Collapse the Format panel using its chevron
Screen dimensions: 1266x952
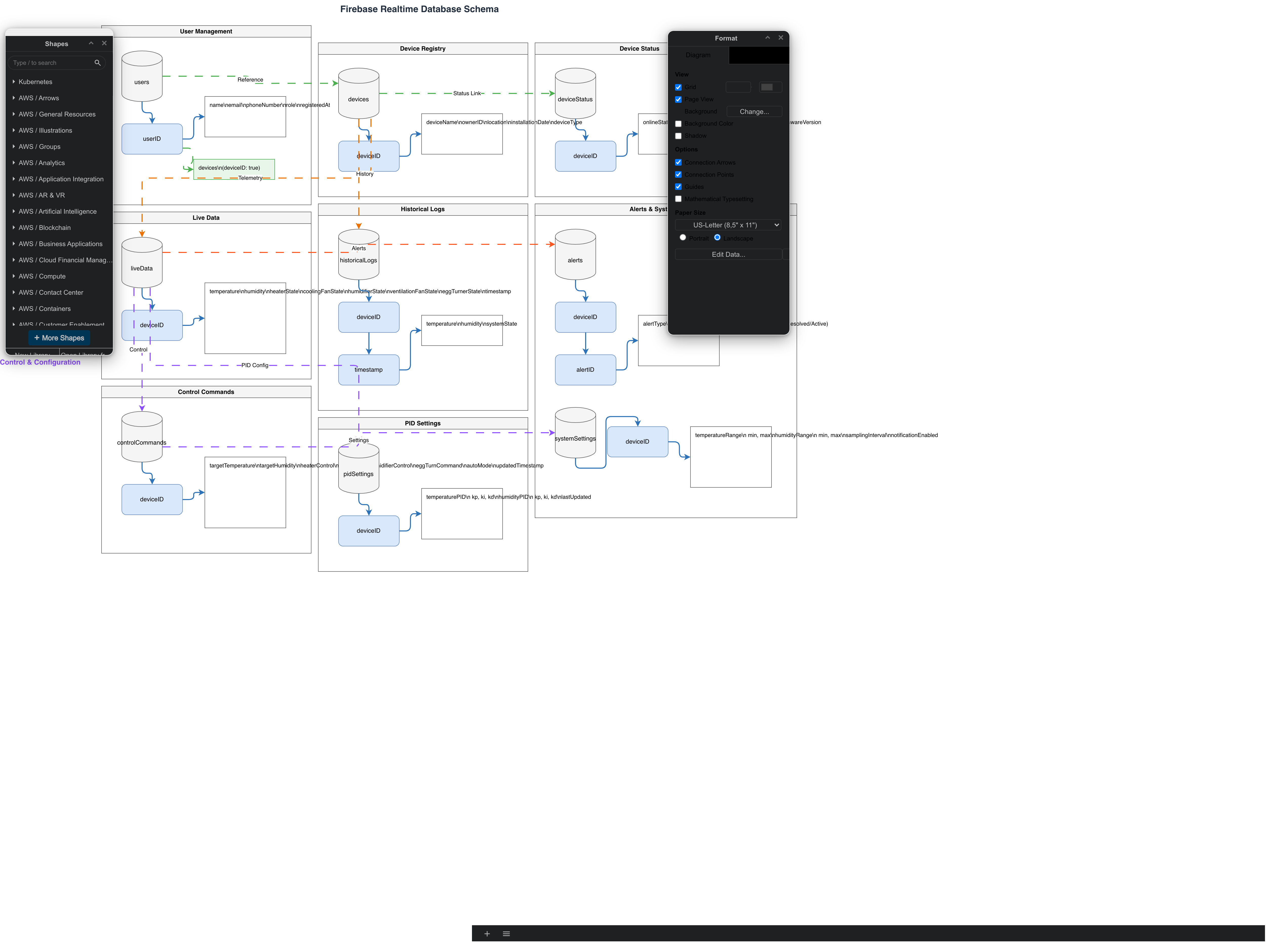(767, 38)
